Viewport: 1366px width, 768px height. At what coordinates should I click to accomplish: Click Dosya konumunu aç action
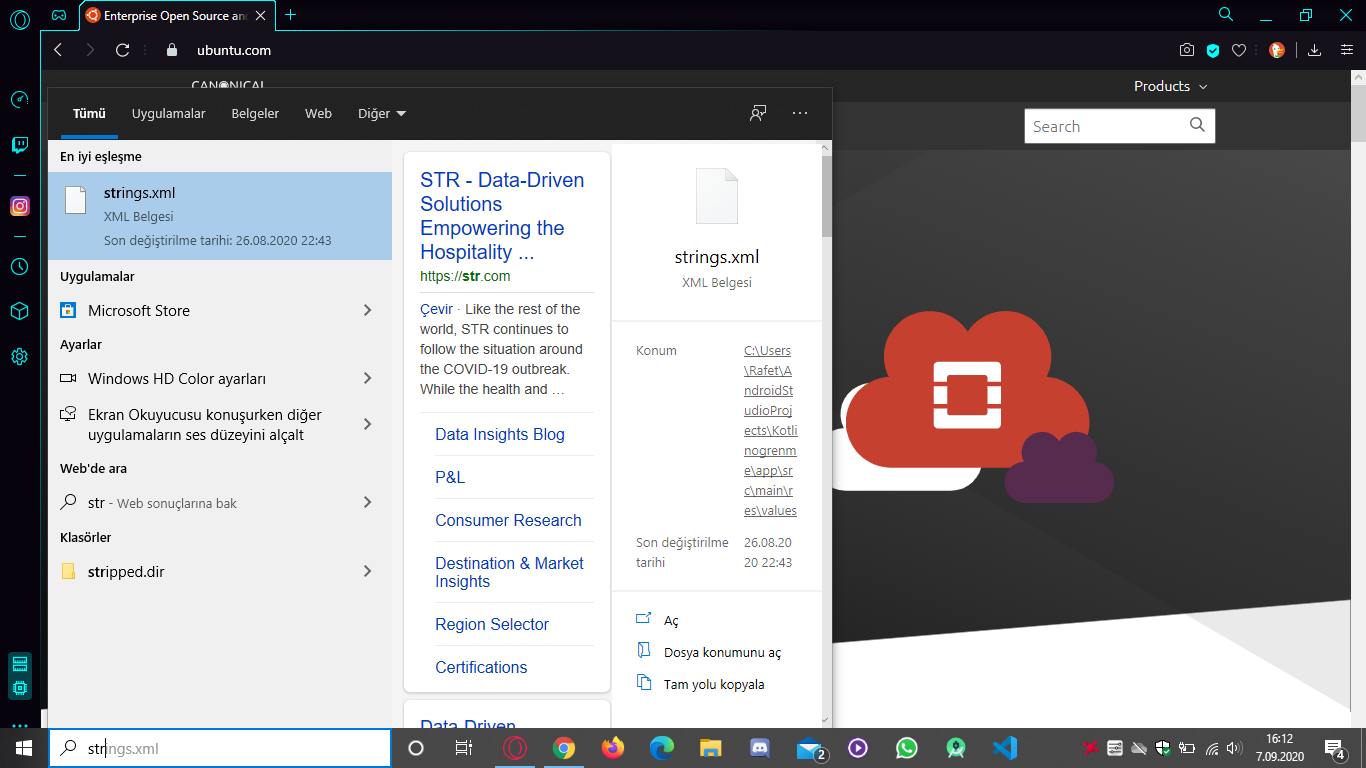(x=722, y=652)
